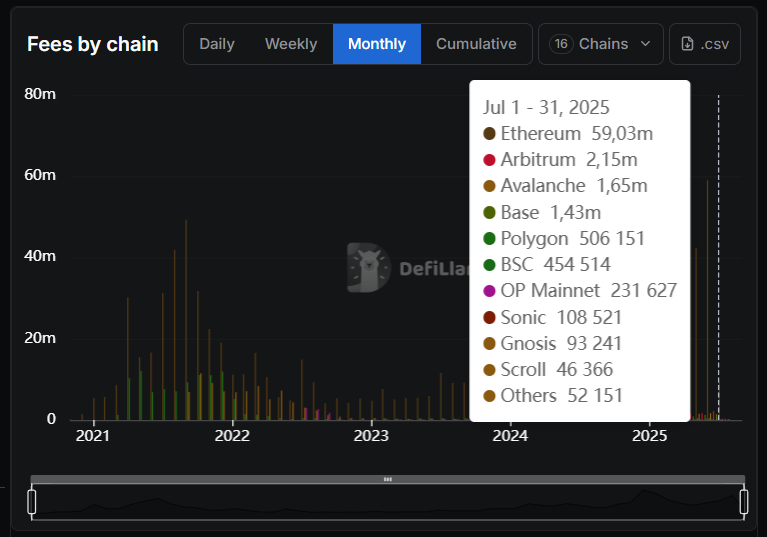
Task: Click the 16 chain count badge
Action: point(561,44)
